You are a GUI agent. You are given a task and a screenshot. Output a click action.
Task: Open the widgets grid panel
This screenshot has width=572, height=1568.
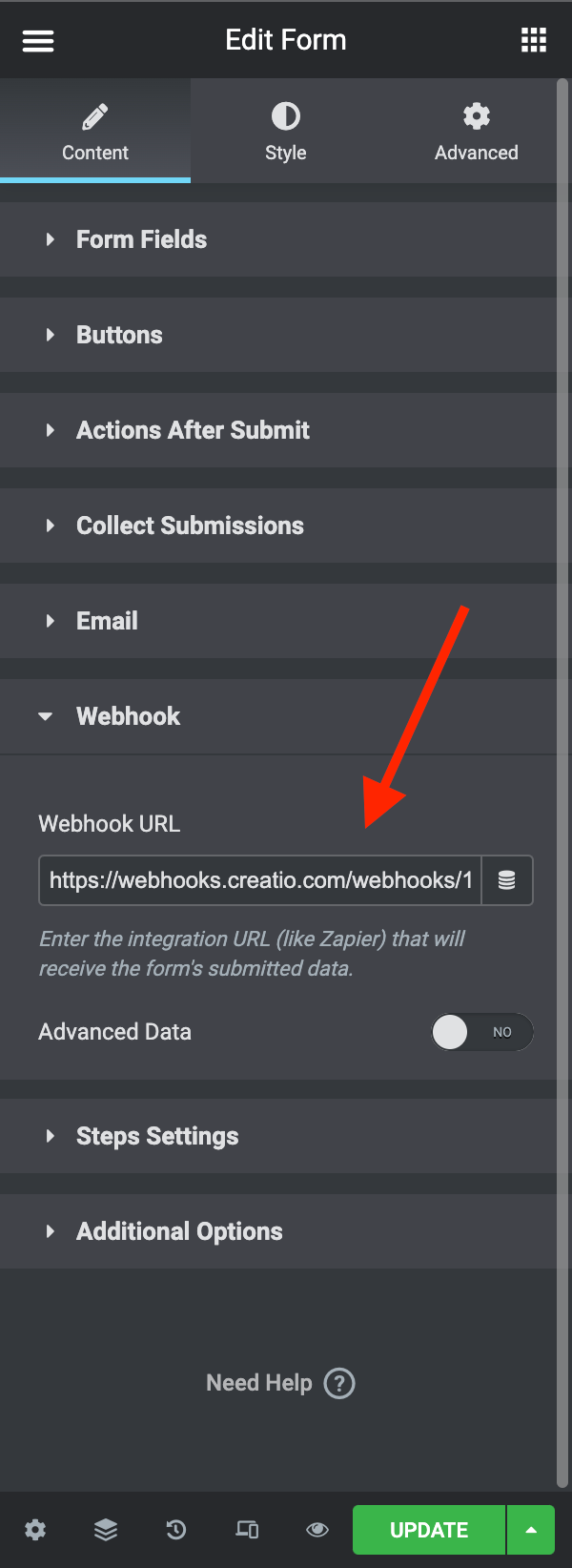[x=534, y=40]
